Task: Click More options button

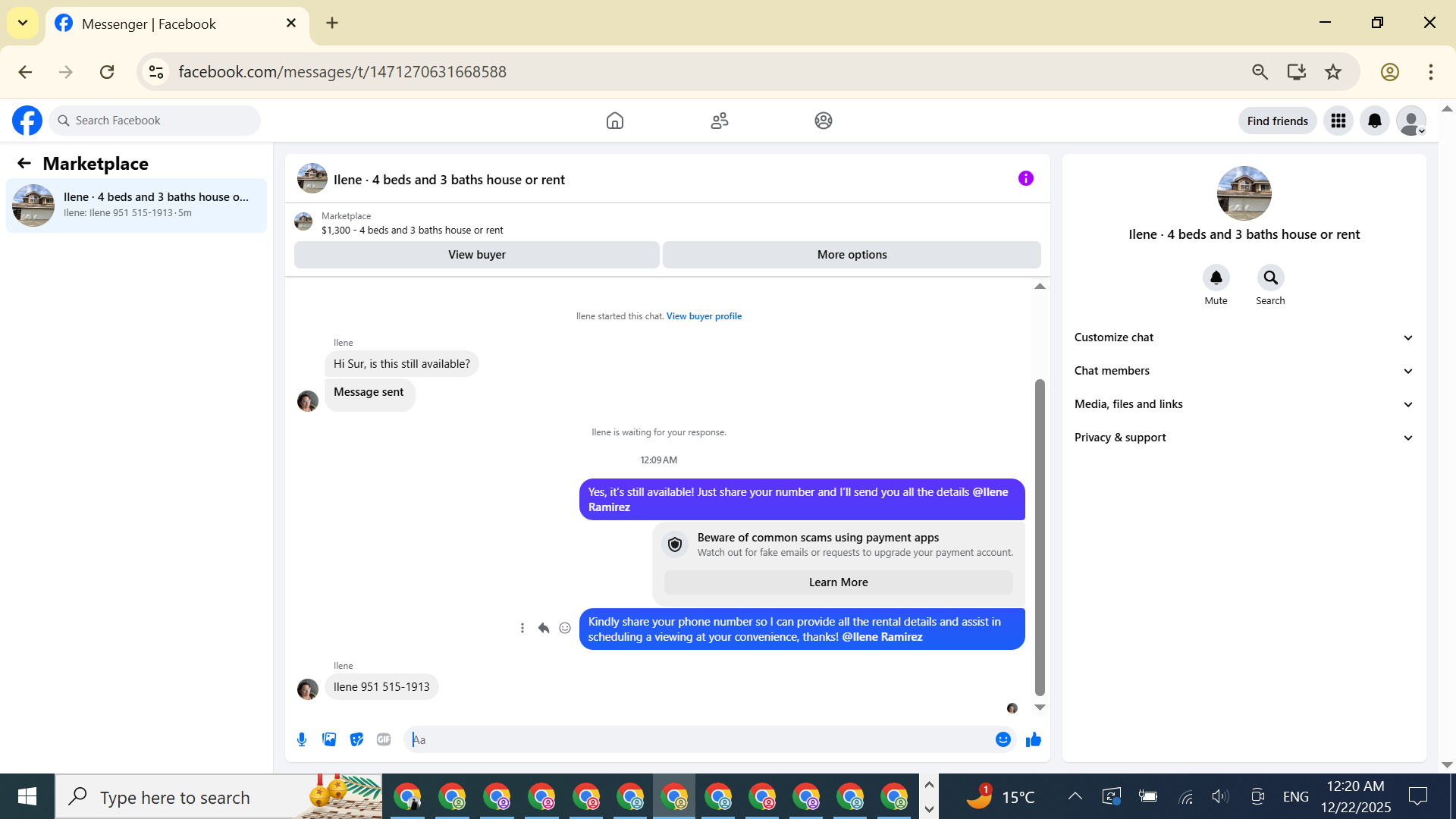Action: point(852,255)
